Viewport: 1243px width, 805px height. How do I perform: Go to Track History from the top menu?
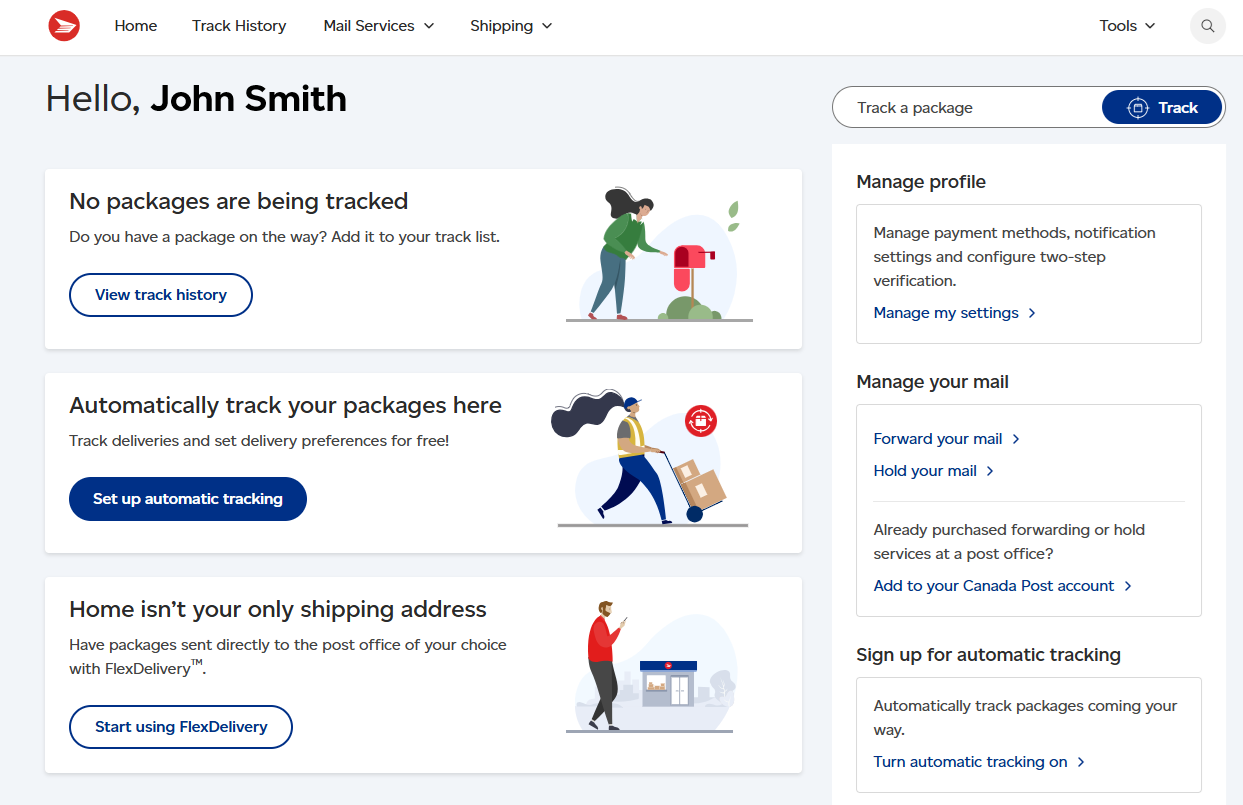click(239, 26)
